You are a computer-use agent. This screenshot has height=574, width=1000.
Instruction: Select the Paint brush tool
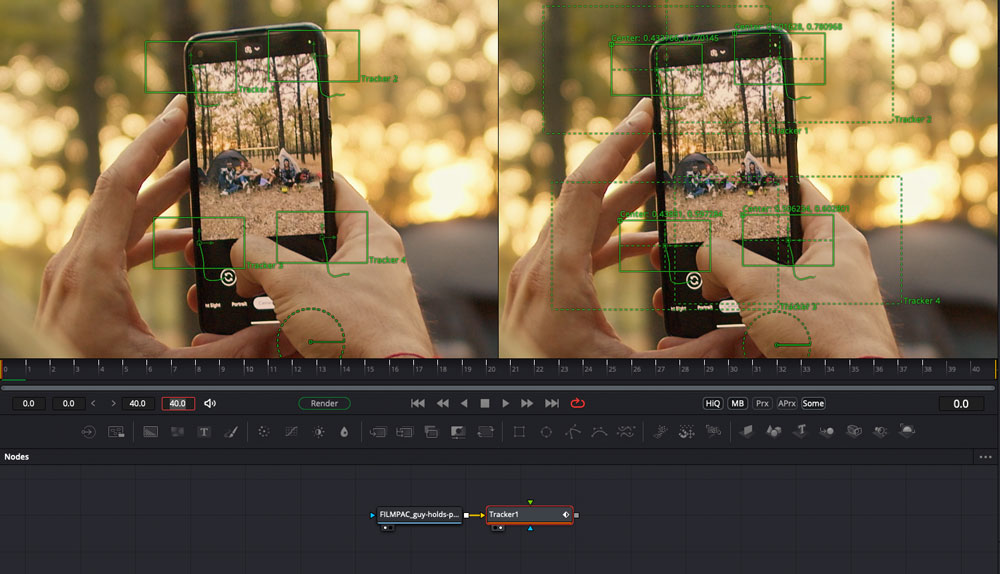pos(229,432)
